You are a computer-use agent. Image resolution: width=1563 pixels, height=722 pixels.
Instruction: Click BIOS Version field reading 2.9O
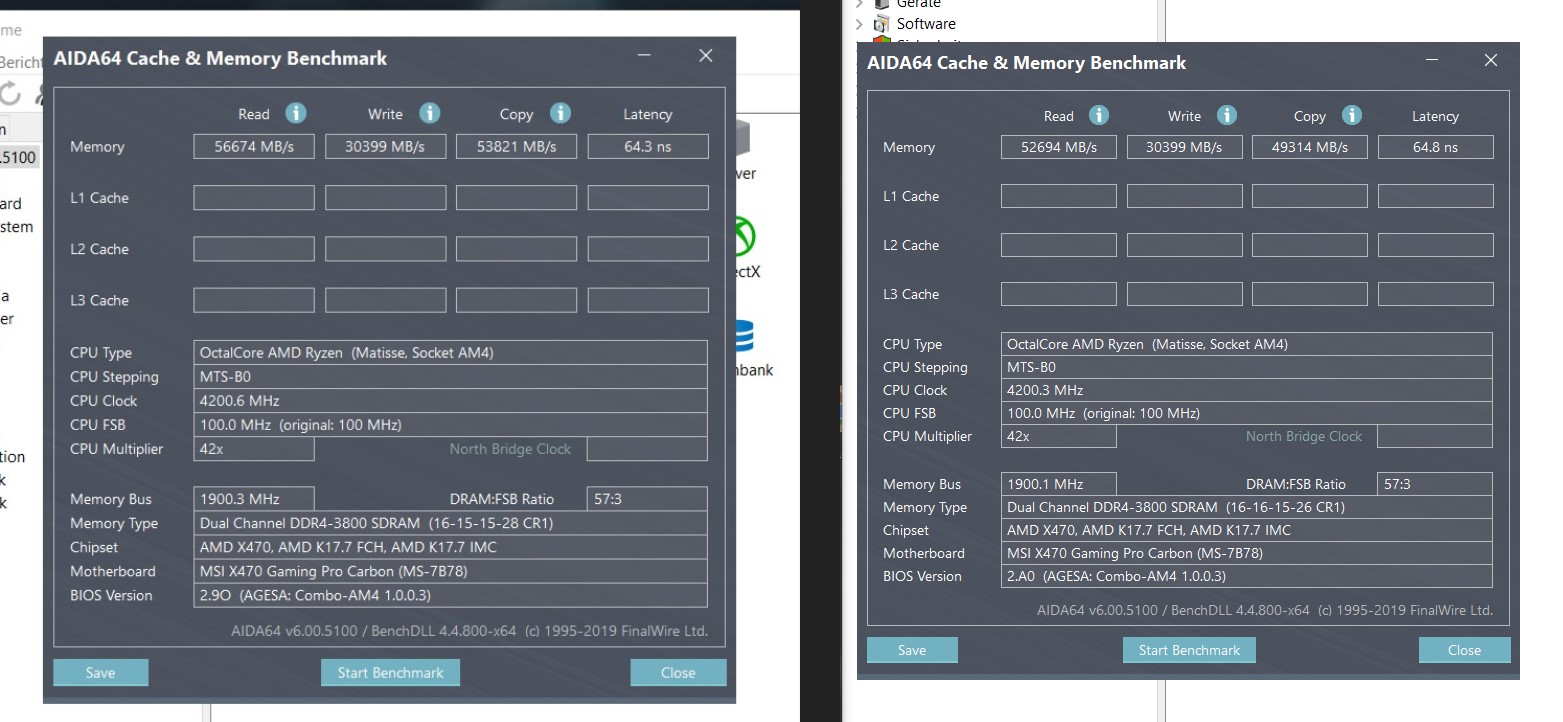(450, 595)
